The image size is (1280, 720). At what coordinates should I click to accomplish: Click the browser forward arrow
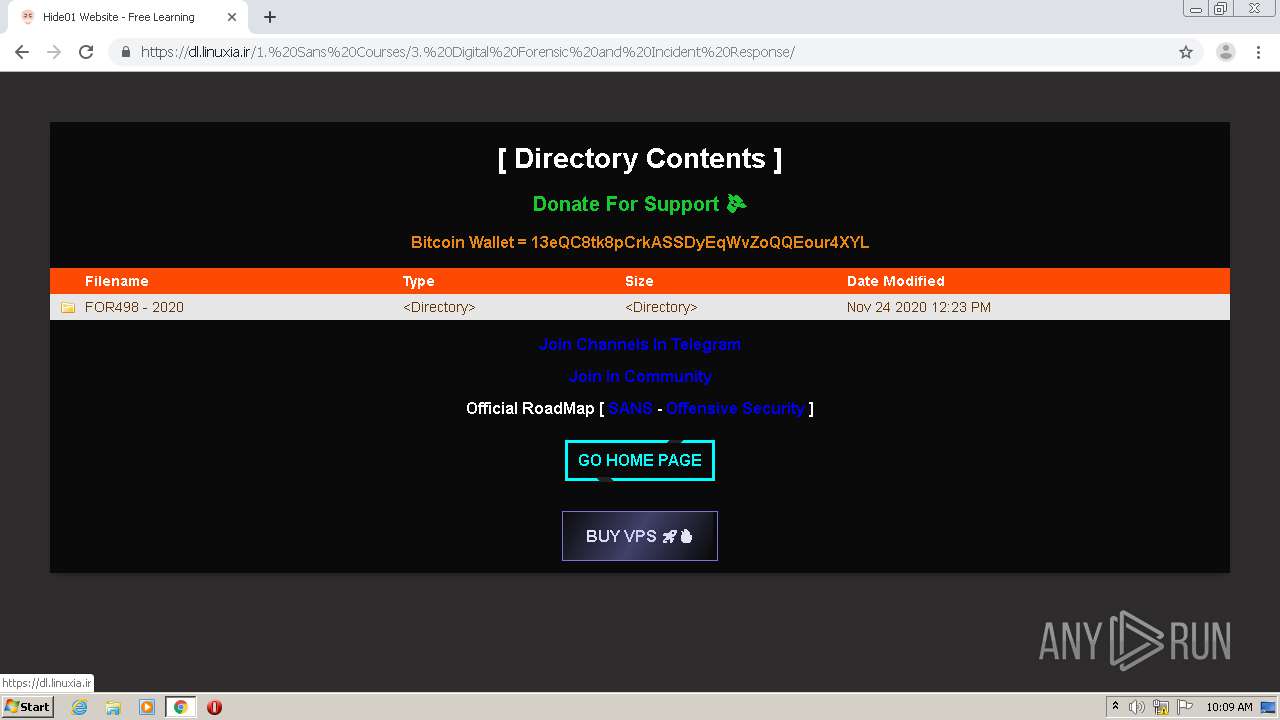pos(54,52)
